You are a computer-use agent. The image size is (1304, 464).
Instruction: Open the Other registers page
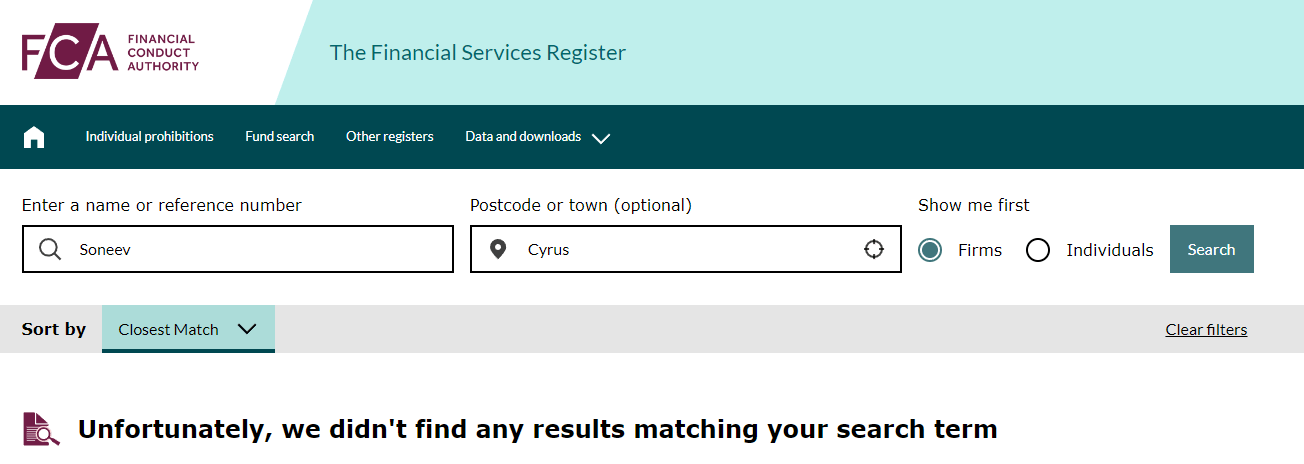(390, 137)
